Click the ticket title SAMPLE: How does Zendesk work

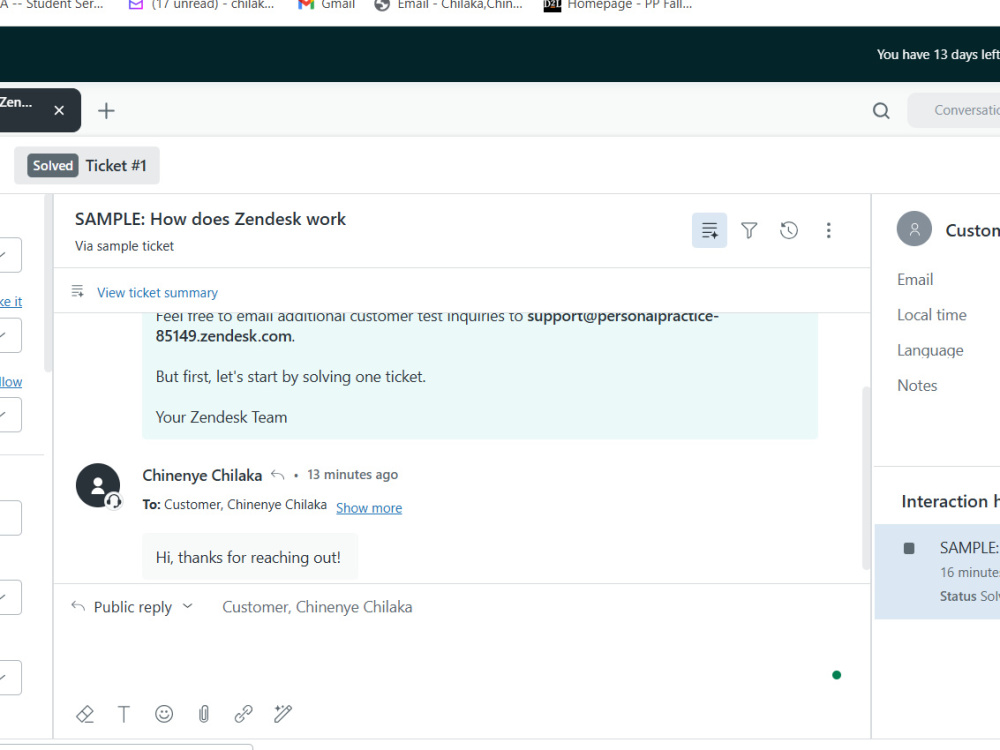210,219
